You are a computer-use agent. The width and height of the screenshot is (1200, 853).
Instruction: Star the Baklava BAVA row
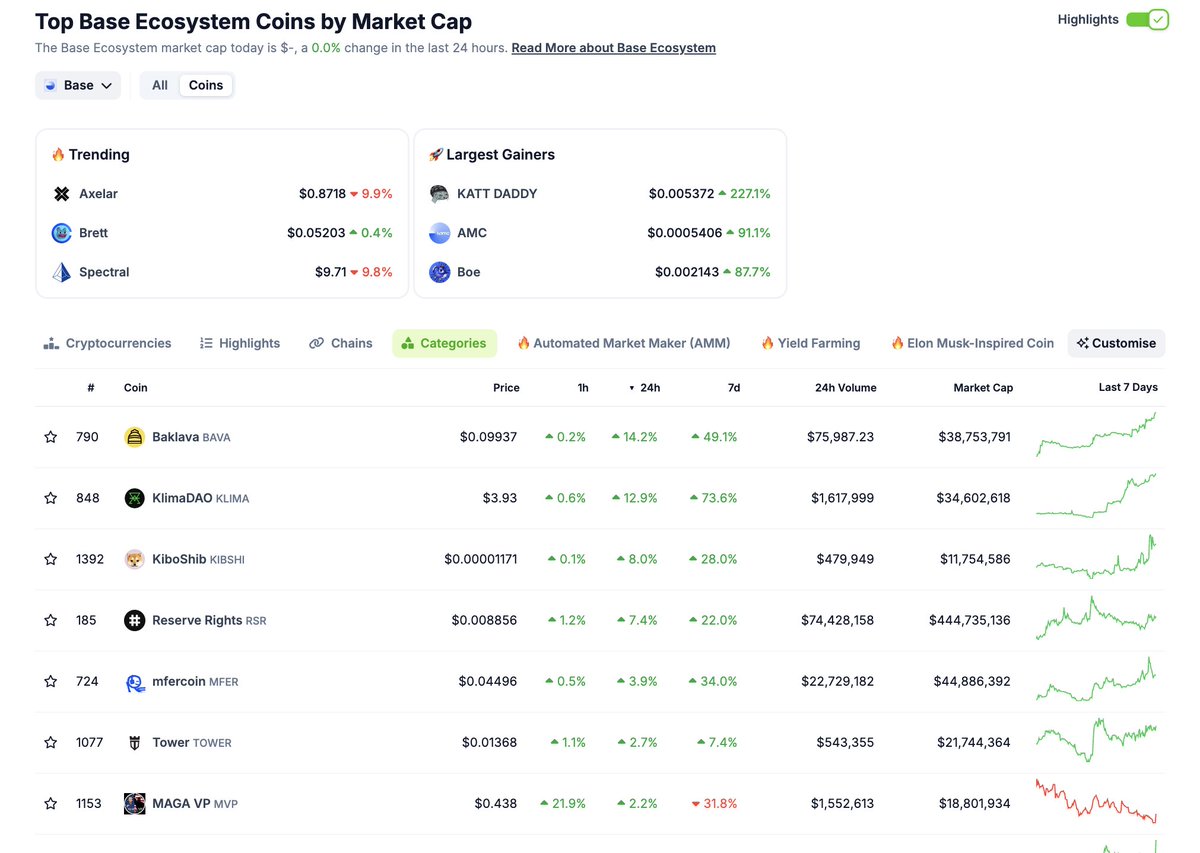(51, 437)
